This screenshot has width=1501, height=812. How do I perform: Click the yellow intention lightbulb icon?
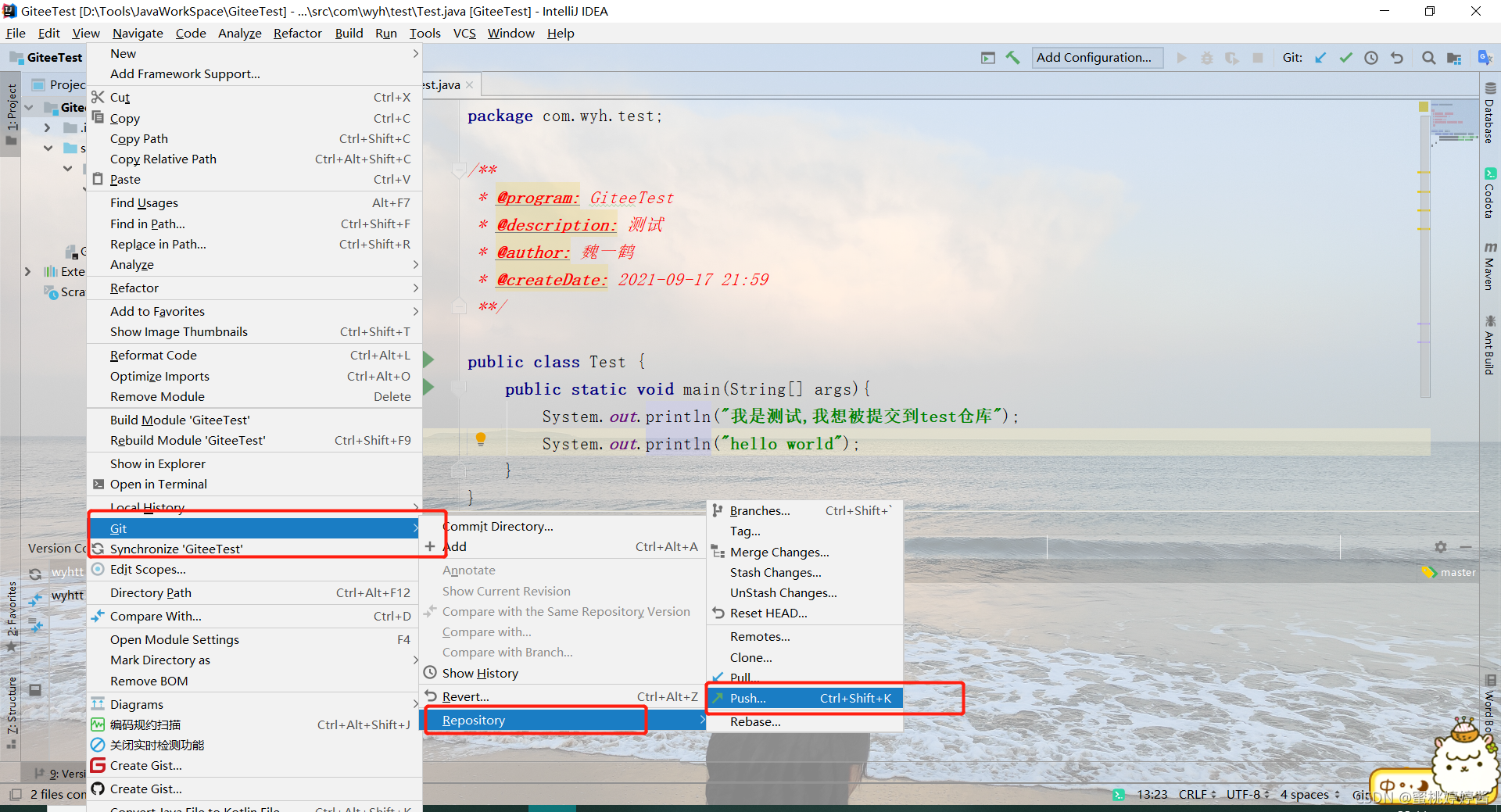[481, 439]
